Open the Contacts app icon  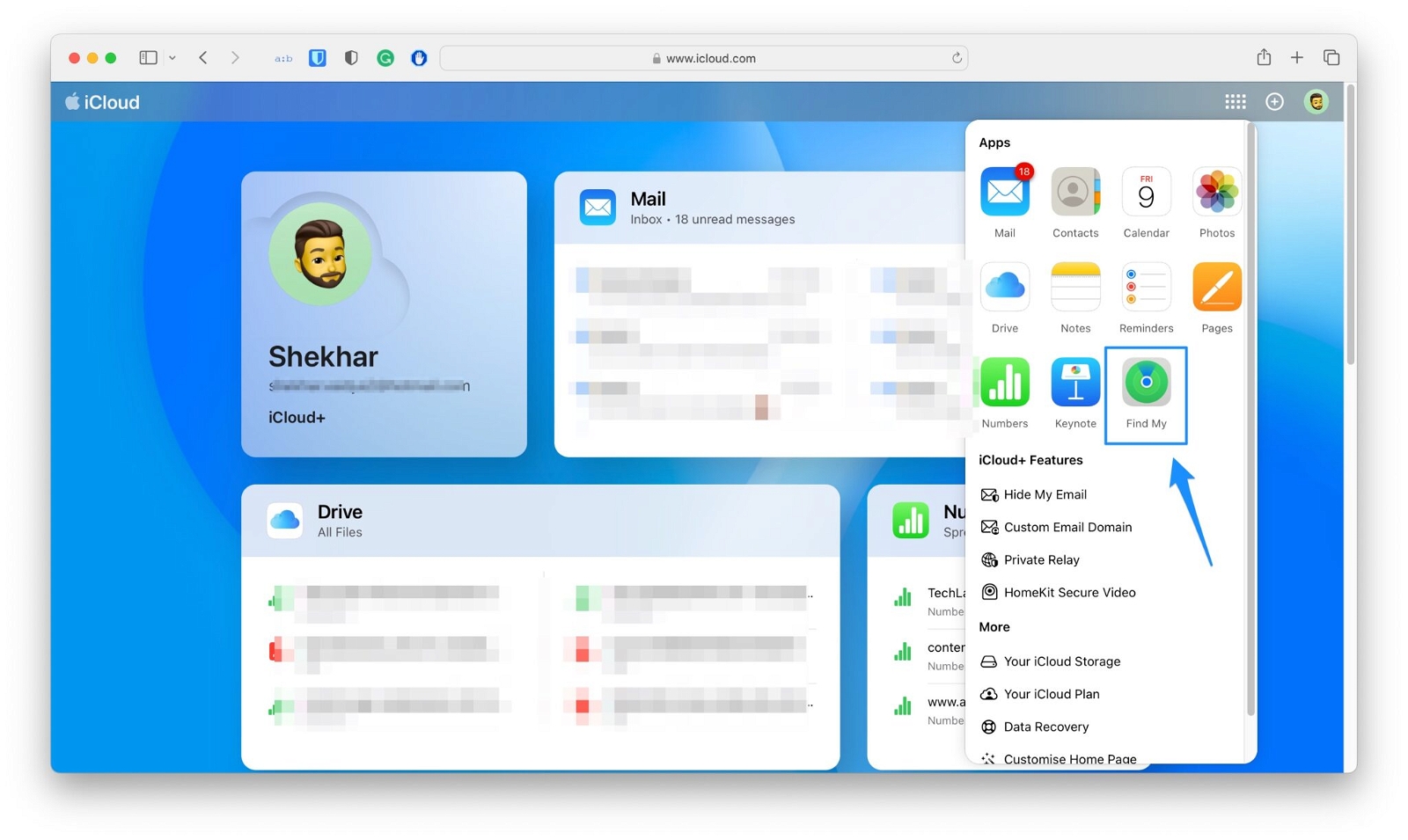1075,192
